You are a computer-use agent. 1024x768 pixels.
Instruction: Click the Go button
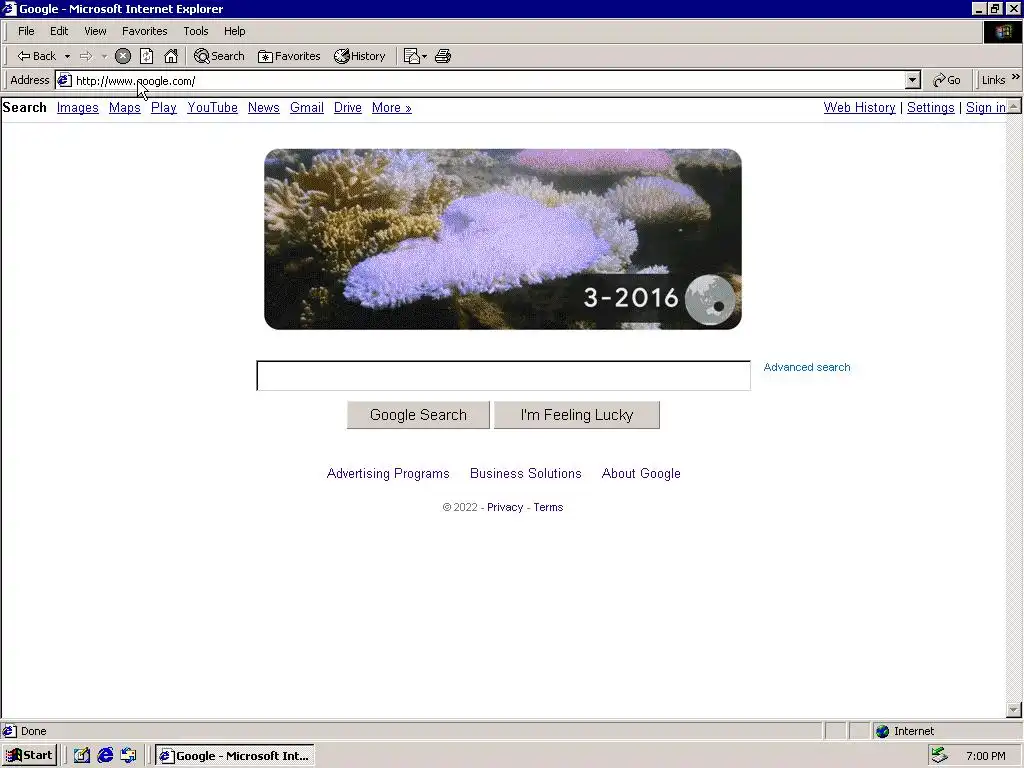tap(947, 80)
